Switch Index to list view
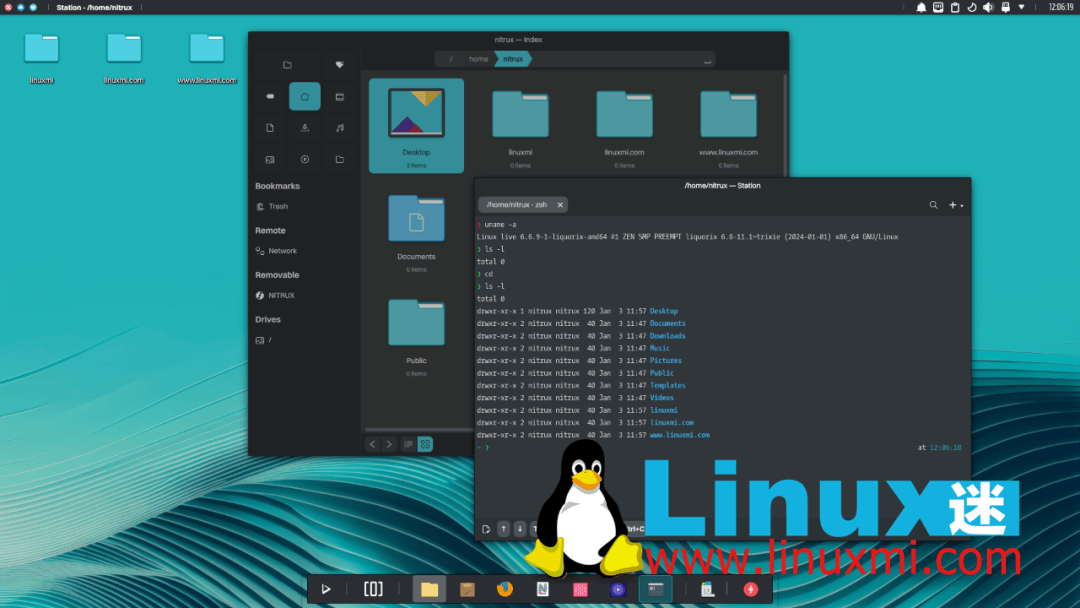 [408, 445]
